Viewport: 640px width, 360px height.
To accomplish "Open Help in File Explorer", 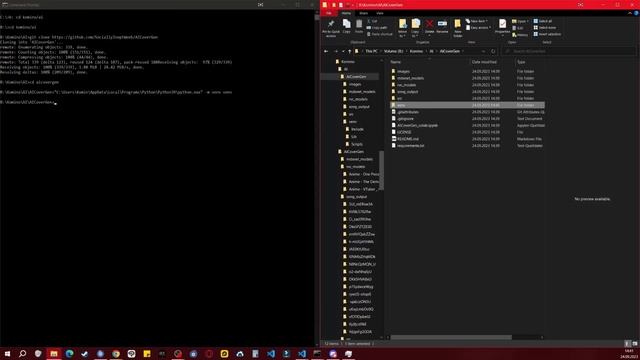I will coord(636,13).
